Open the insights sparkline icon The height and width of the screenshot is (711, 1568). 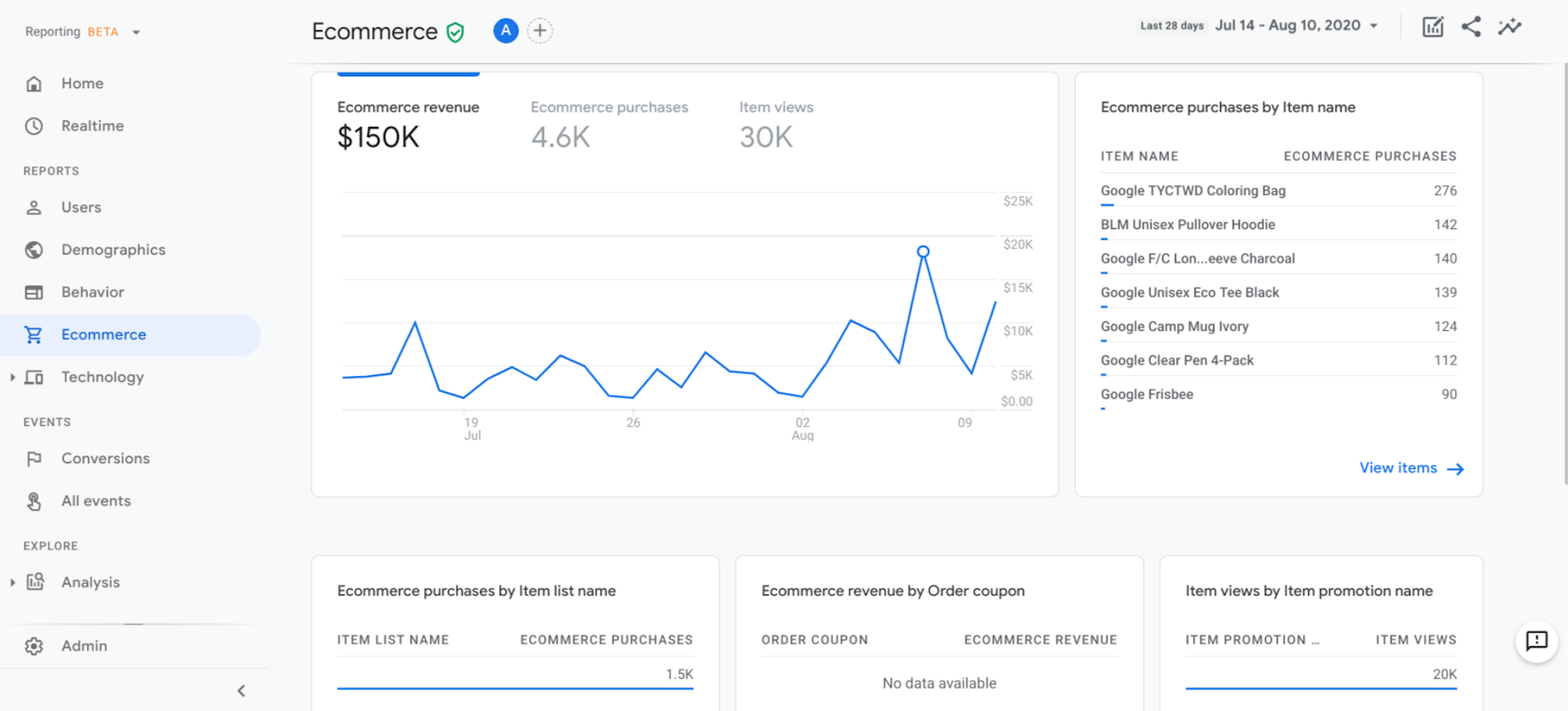coord(1510,26)
